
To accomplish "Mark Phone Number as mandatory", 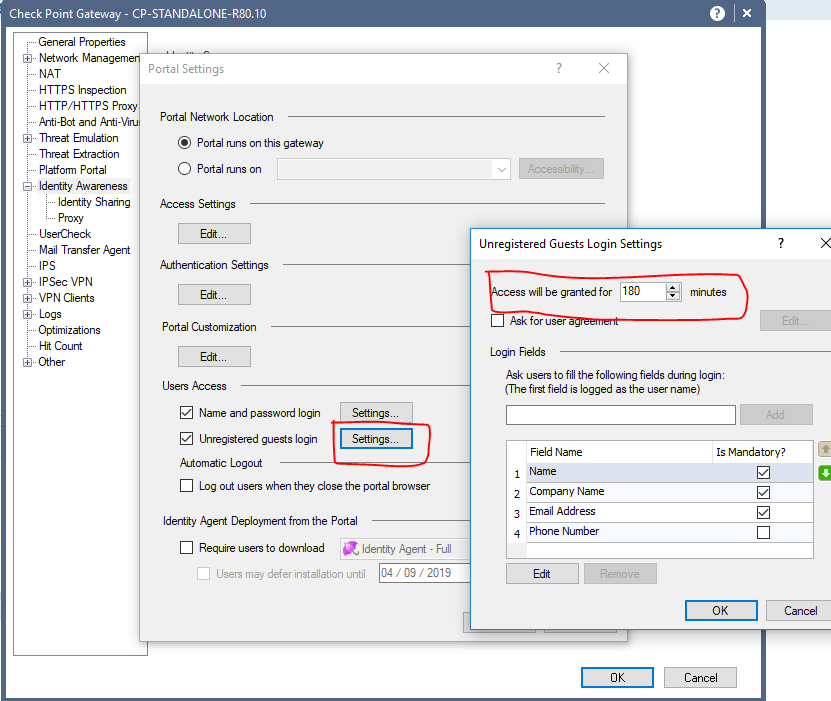I will [764, 531].
